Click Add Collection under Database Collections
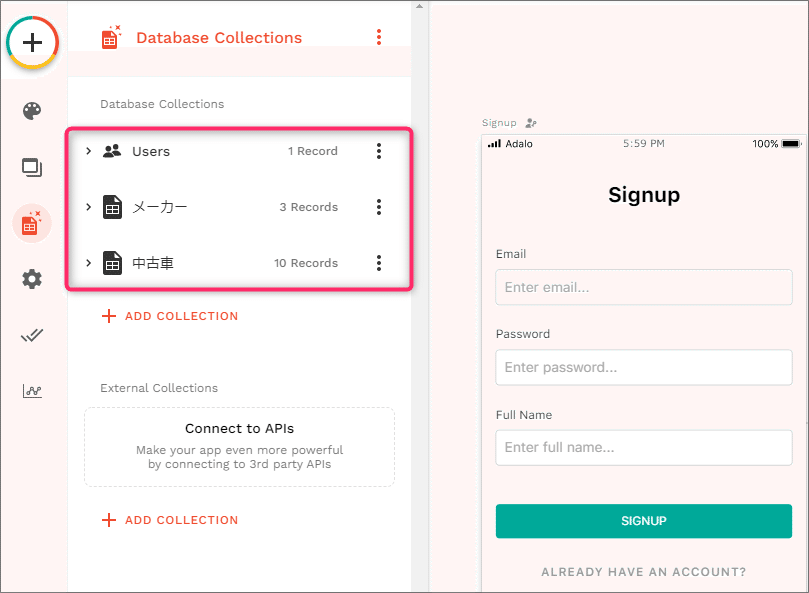The height and width of the screenshot is (593, 809). [x=170, y=316]
